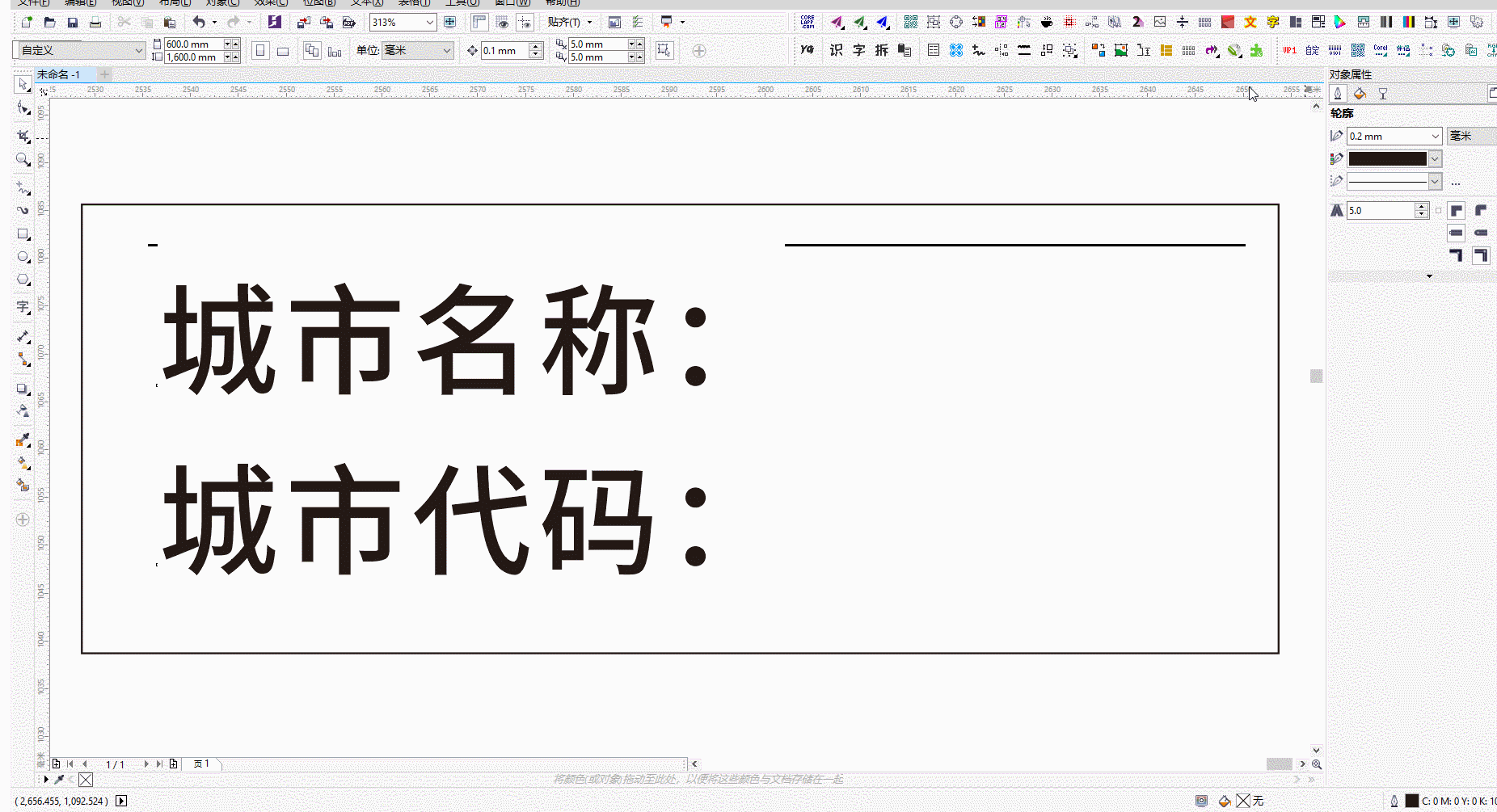The image size is (1497, 812).
Task: Click the black outline color swatch
Action: pos(1387,159)
